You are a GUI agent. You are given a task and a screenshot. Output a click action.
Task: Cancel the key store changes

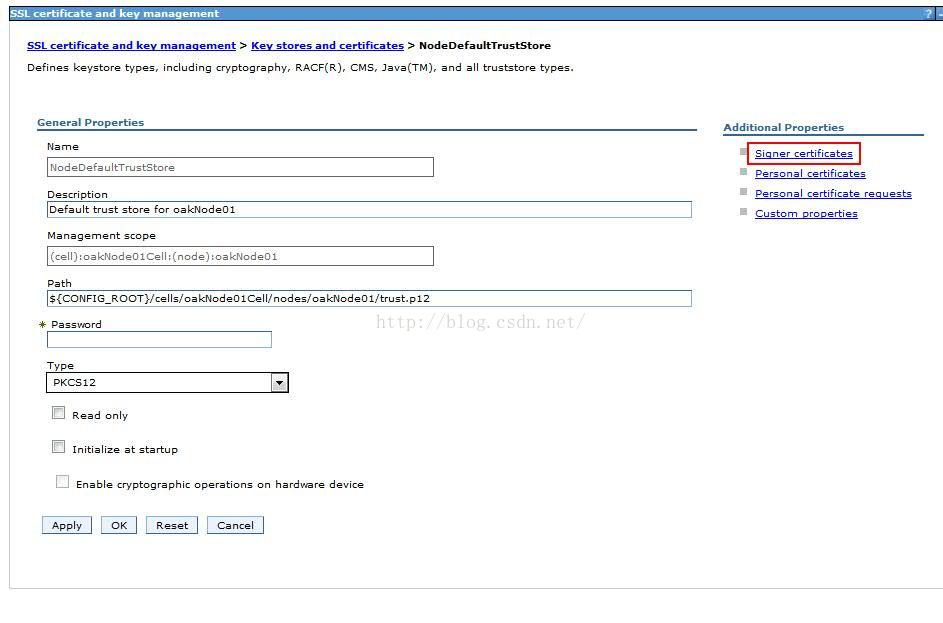pyautogui.click(x=235, y=525)
